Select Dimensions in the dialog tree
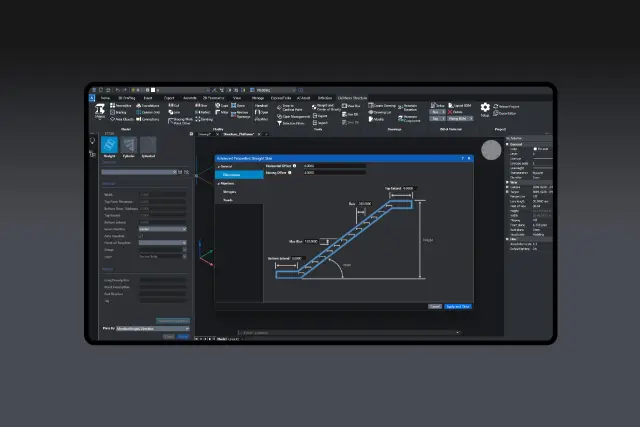 [239, 175]
